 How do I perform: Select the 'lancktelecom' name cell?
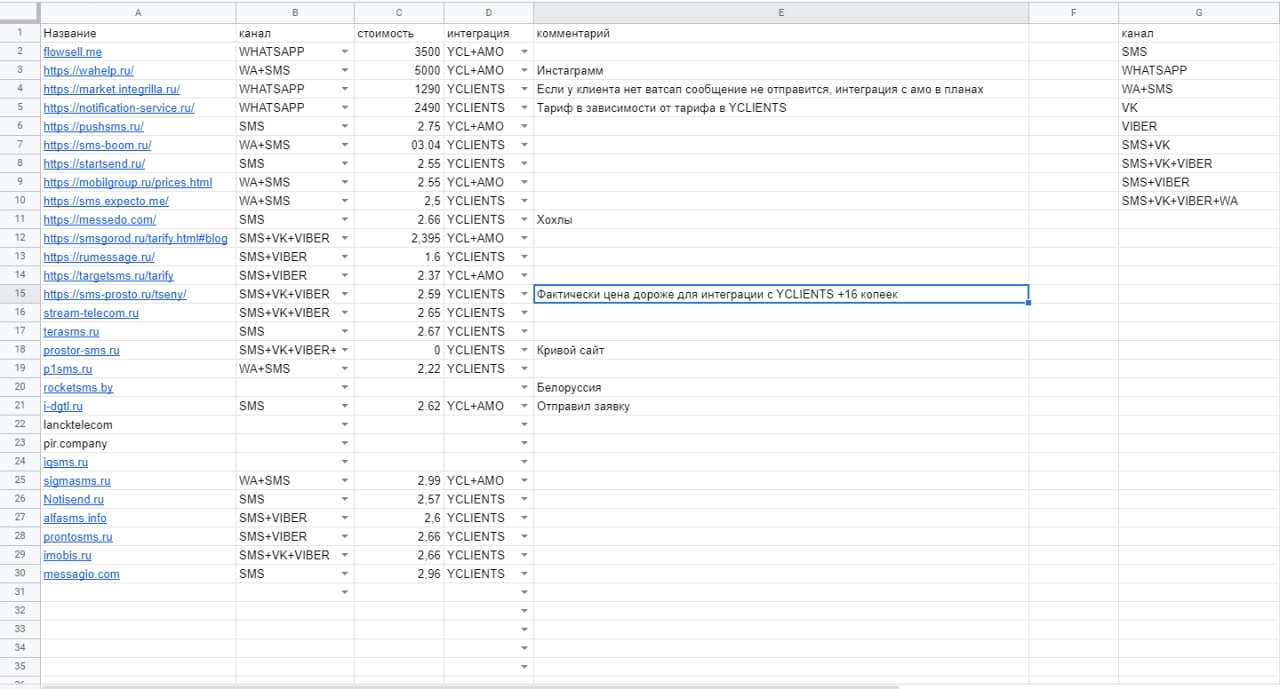pyautogui.click(x=138, y=425)
